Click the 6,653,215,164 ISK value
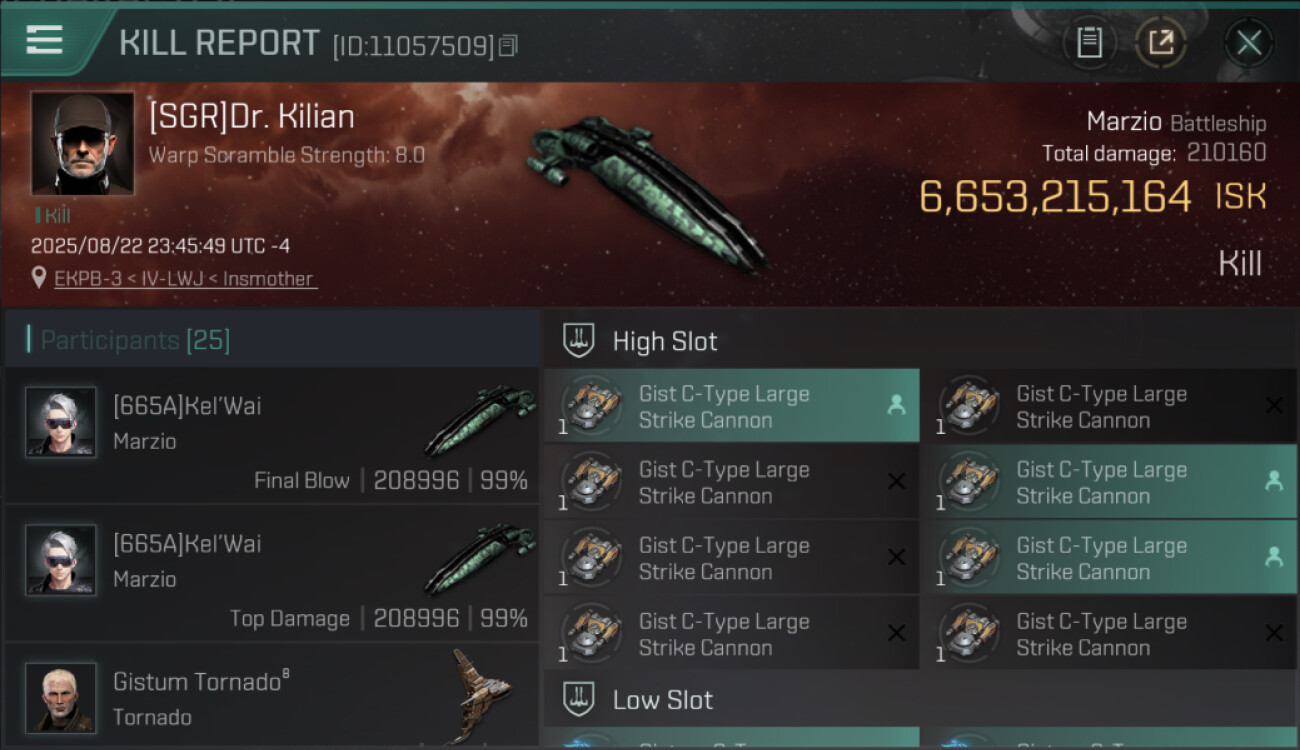The height and width of the screenshot is (750, 1300). coord(1055,197)
